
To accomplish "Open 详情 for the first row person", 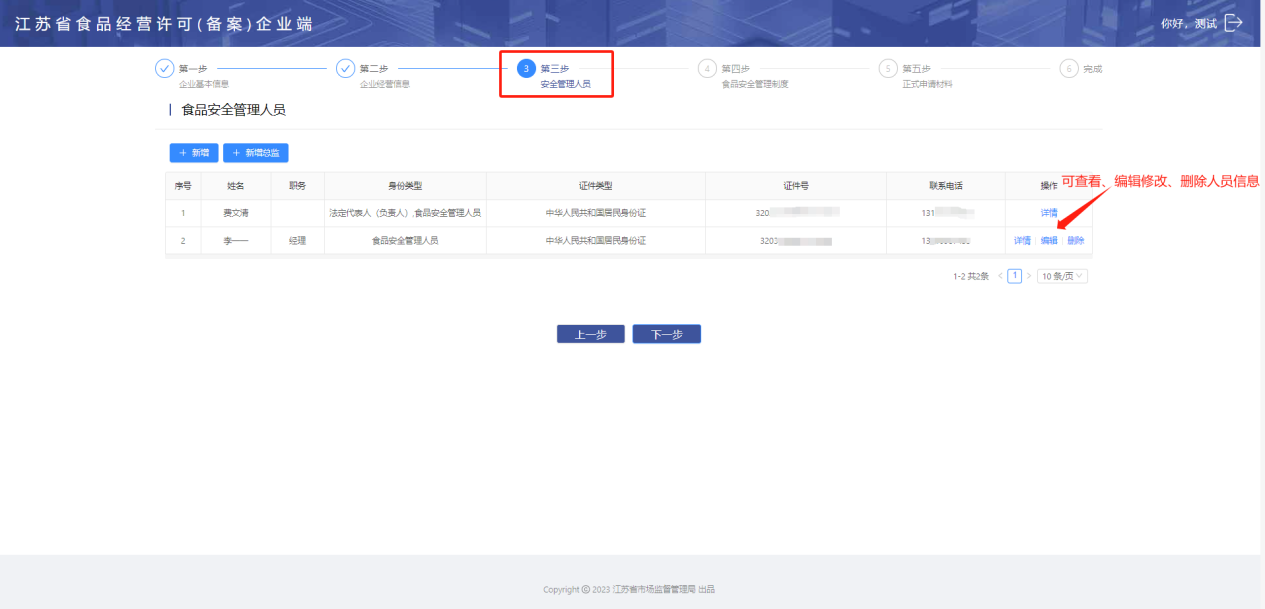I will click(1049, 213).
